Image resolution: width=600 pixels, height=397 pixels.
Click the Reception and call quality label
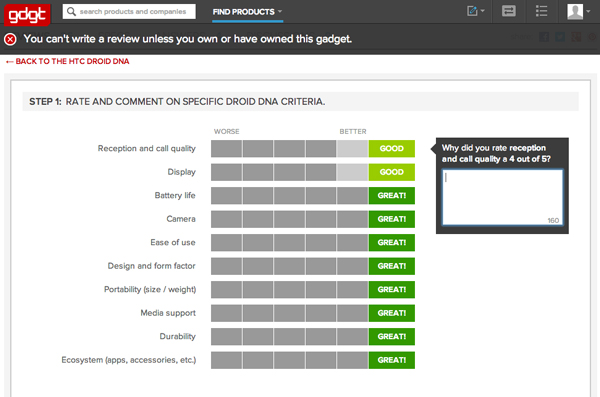pyautogui.click(x=147, y=149)
